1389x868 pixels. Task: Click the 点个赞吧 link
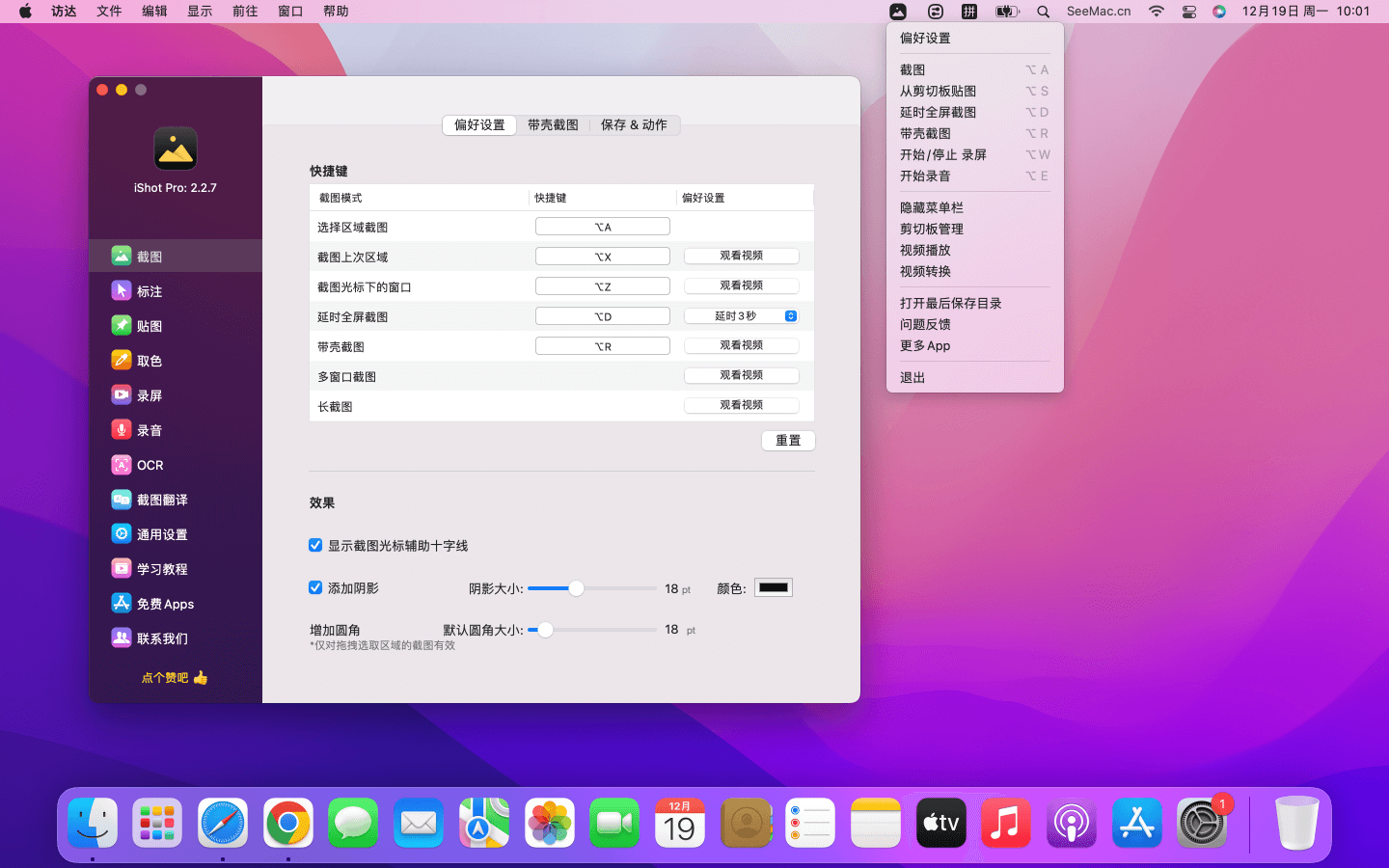tap(175, 678)
